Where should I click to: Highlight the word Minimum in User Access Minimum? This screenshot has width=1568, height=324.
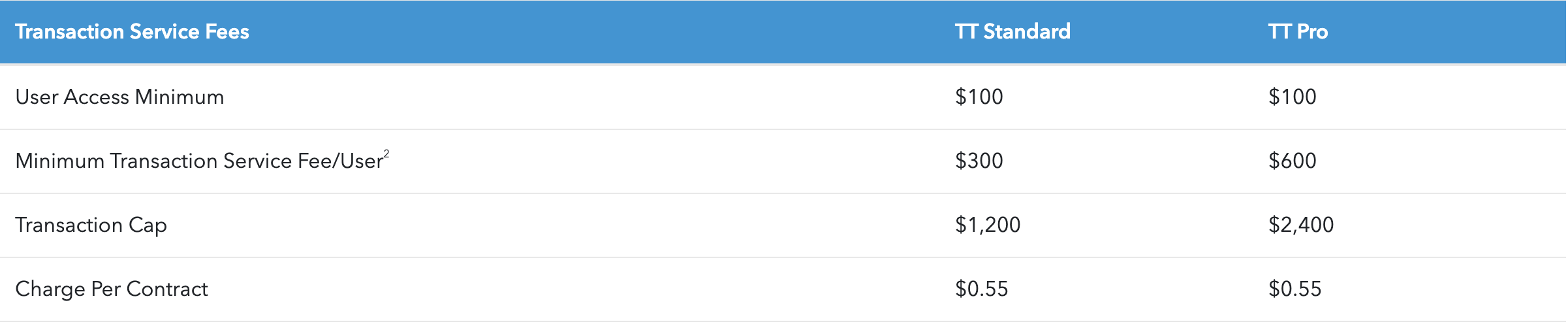coord(180,97)
